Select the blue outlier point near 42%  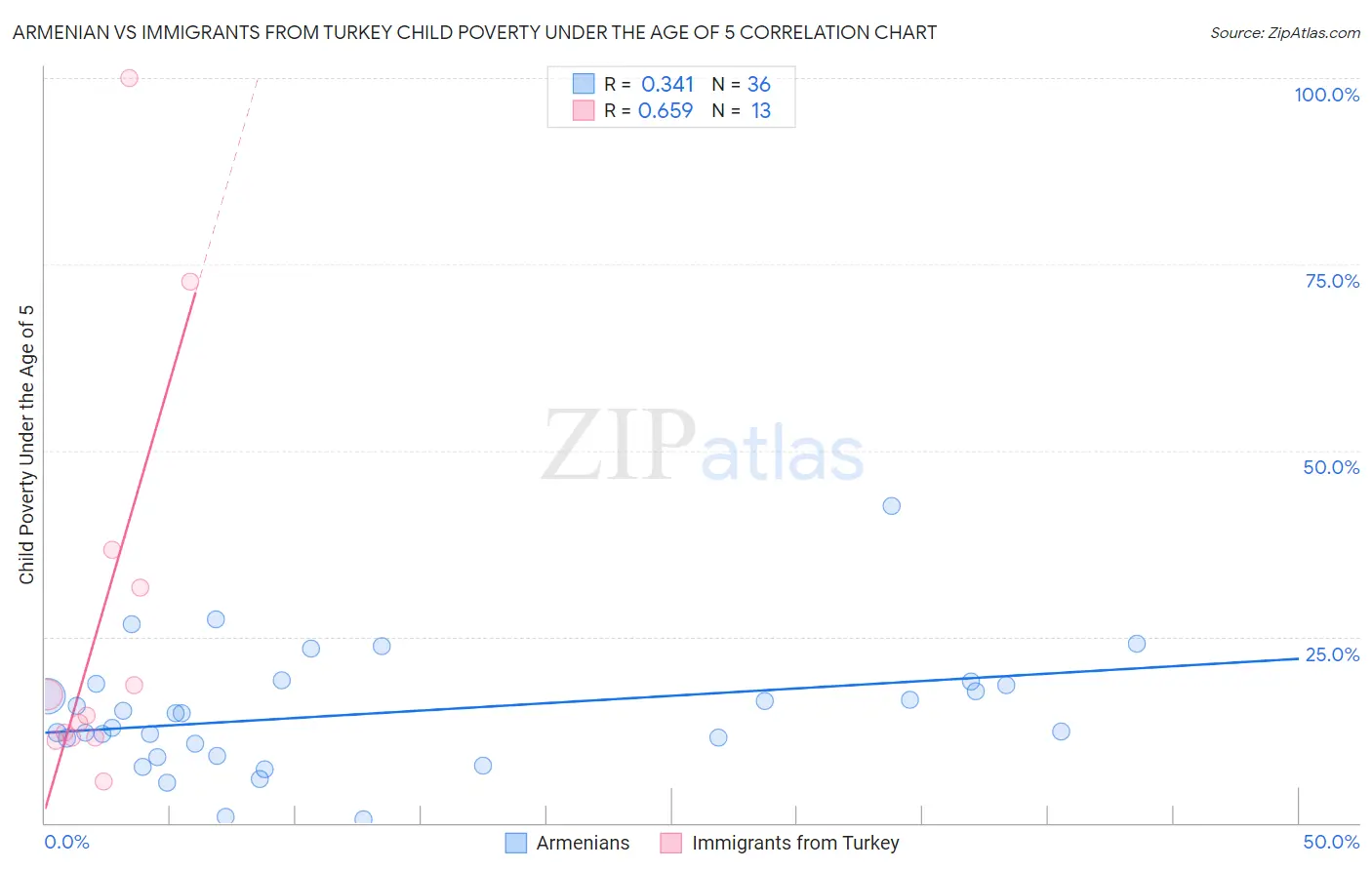point(891,506)
